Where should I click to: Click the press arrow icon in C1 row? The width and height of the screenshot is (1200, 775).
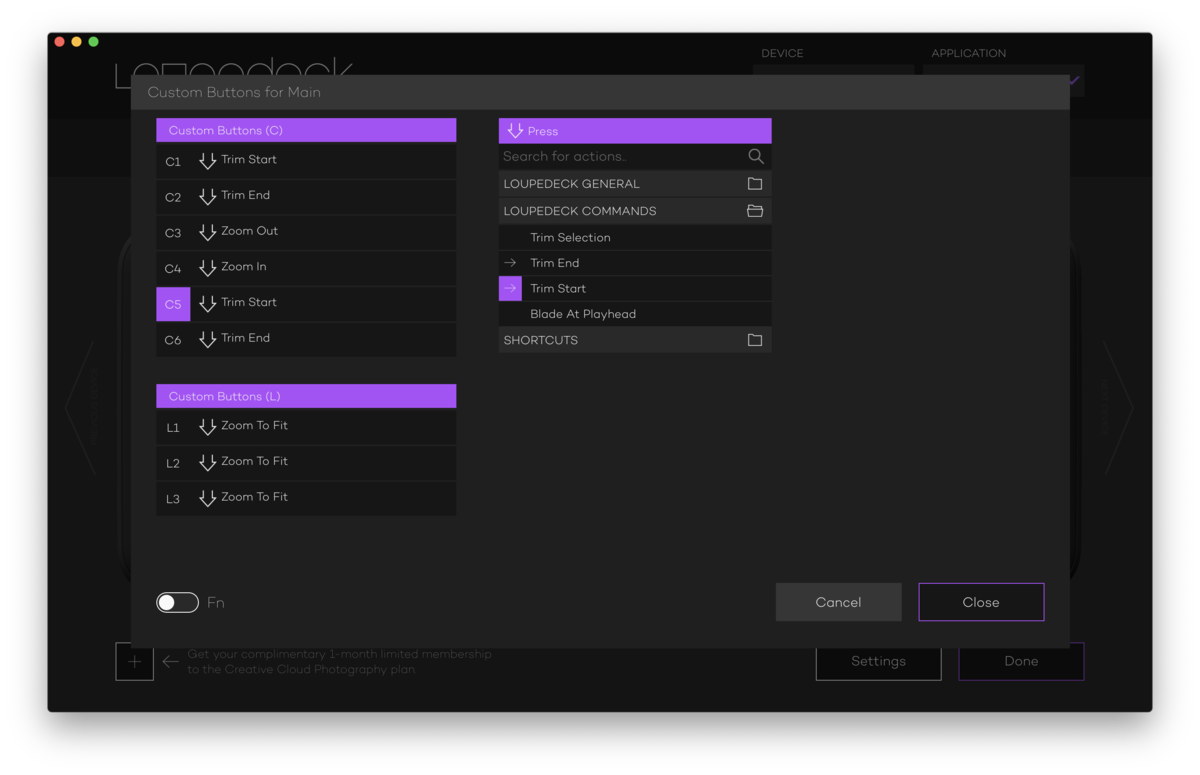pos(208,161)
